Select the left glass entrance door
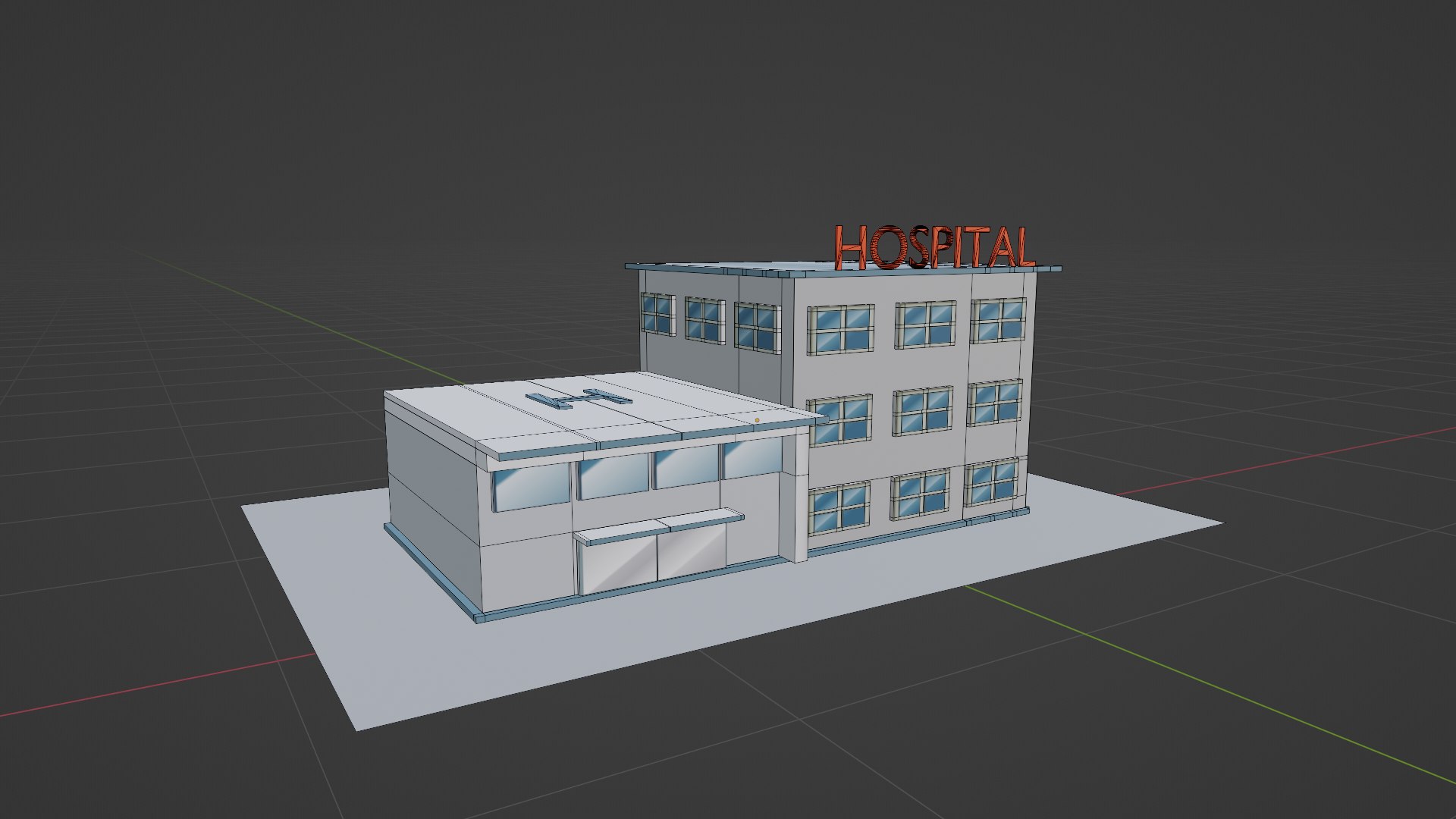 point(618,565)
